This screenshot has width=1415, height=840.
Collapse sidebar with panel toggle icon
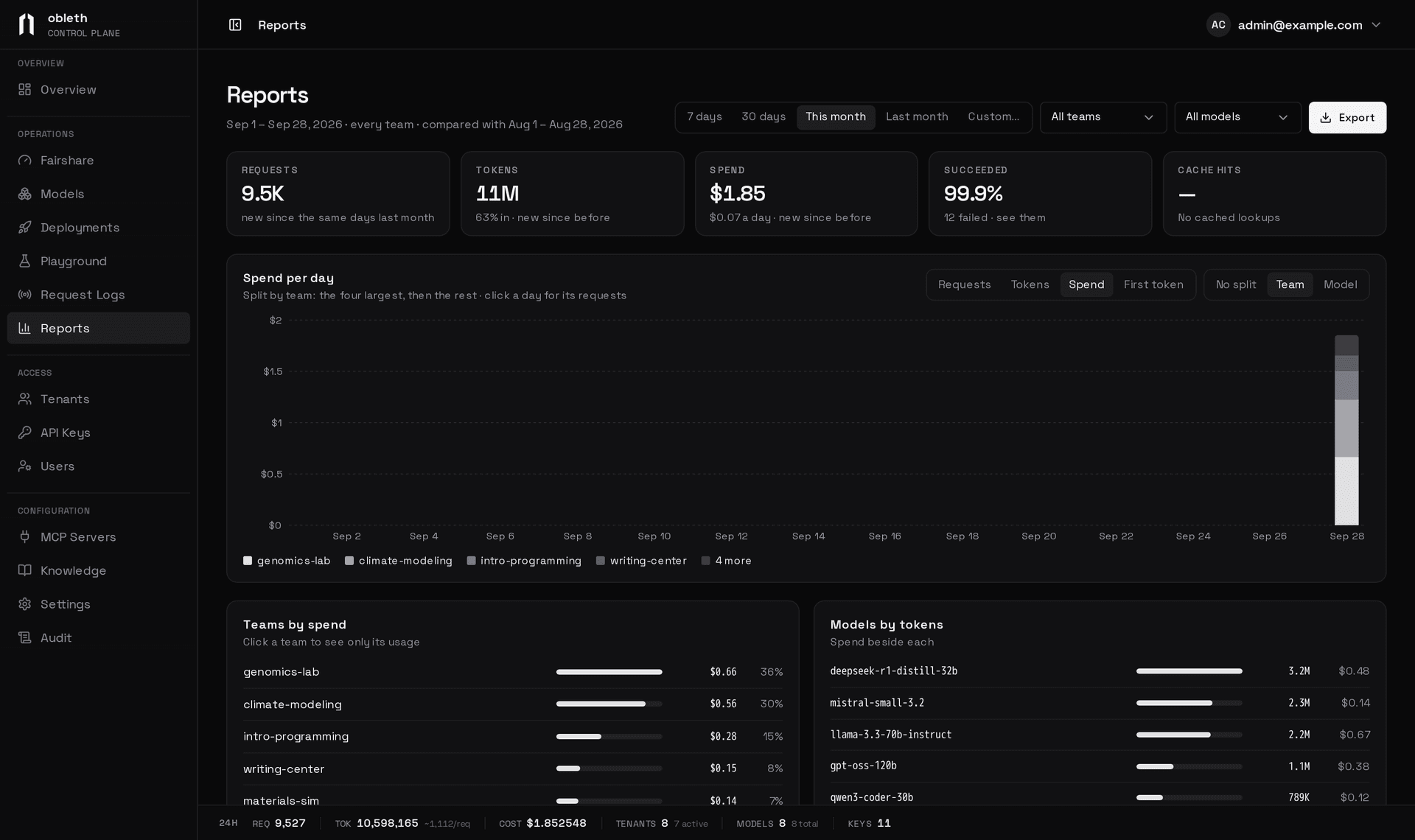(x=235, y=25)
